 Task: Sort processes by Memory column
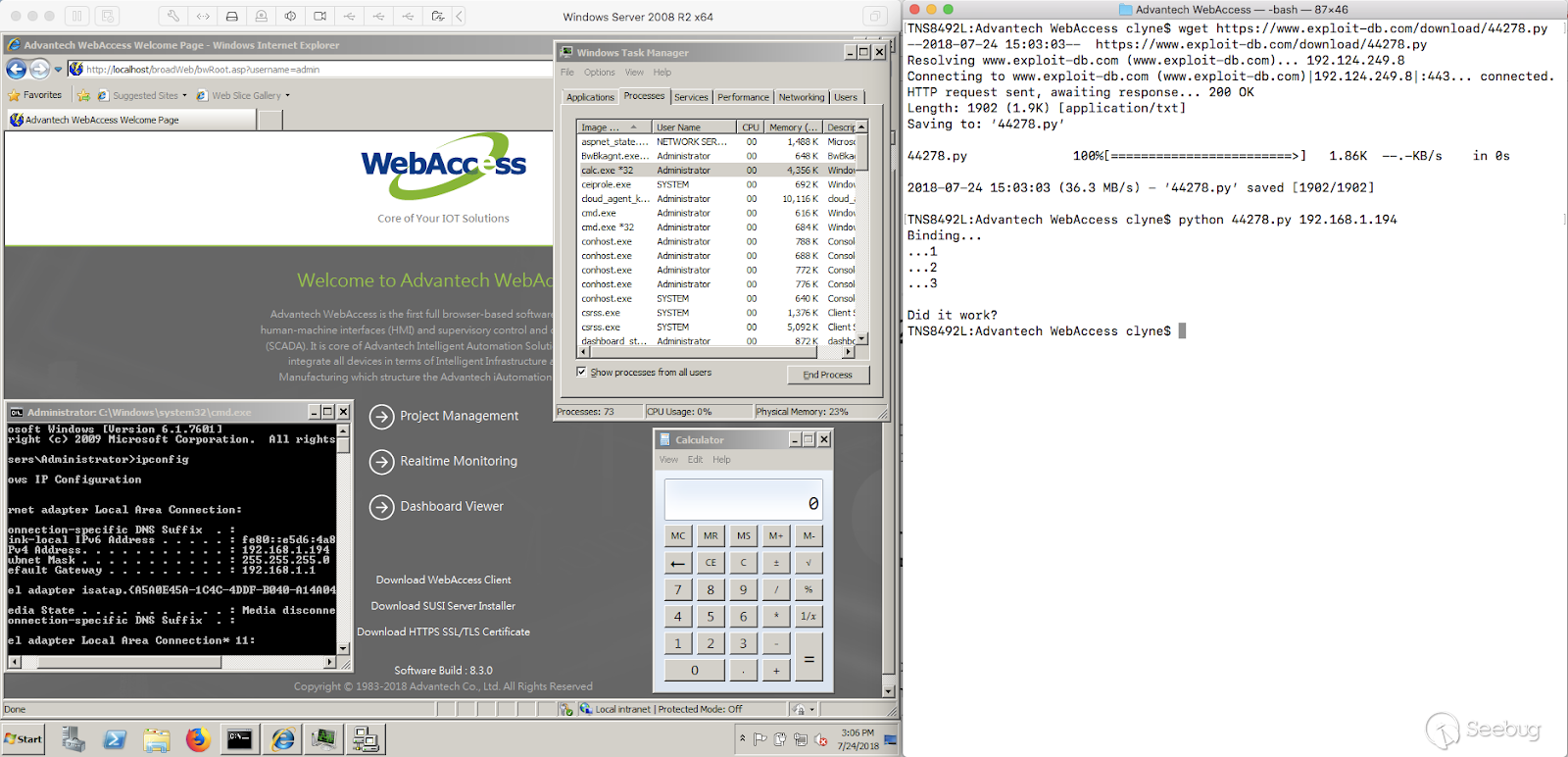[x=794, y=127]
